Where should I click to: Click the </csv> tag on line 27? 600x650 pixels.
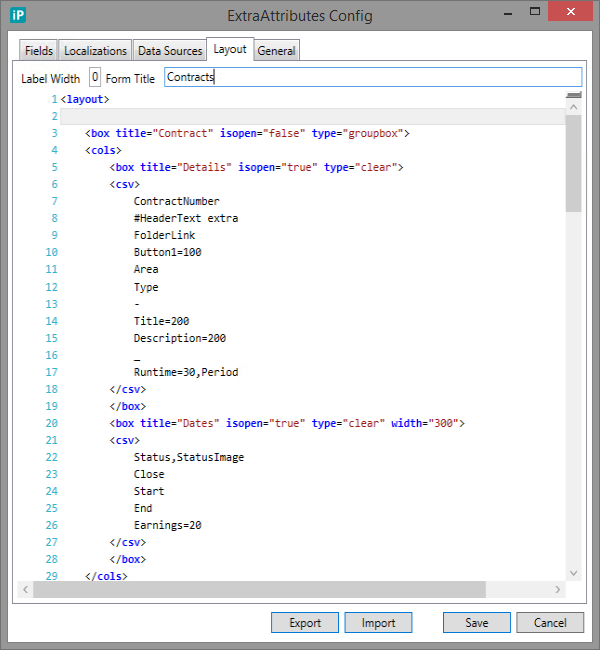pyautogui.click(x=128, y=543)
